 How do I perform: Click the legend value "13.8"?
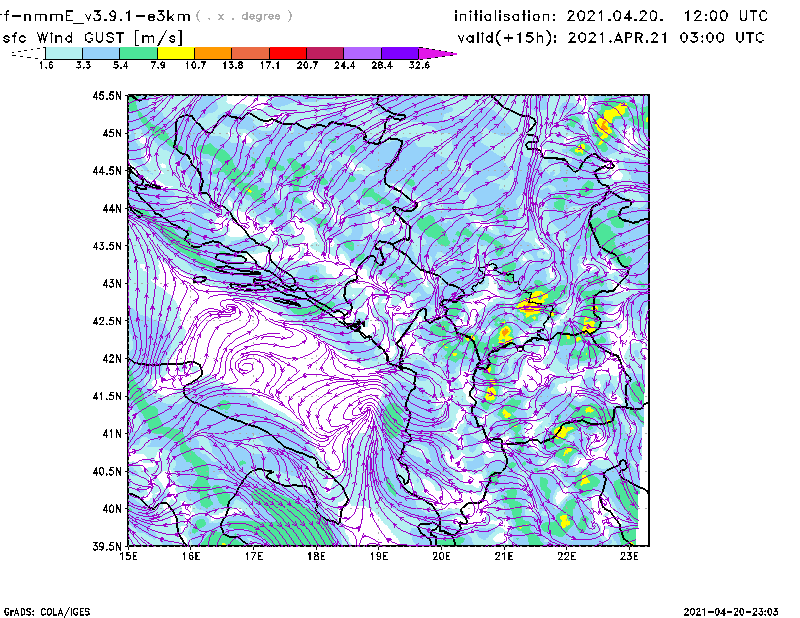pyautogui.click(x=233, y=65)
